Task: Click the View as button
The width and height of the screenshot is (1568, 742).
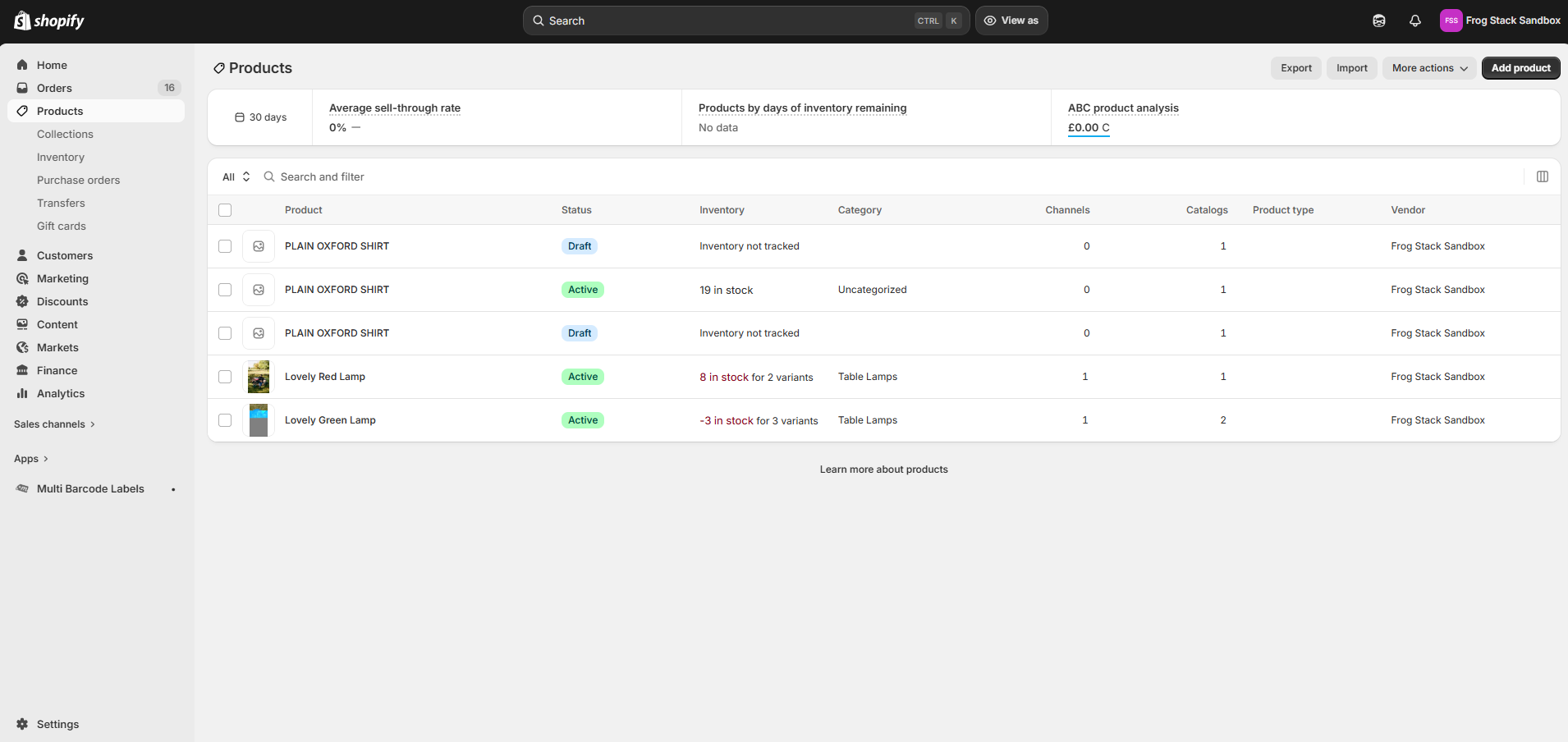Action: [x=1011, y=21]
